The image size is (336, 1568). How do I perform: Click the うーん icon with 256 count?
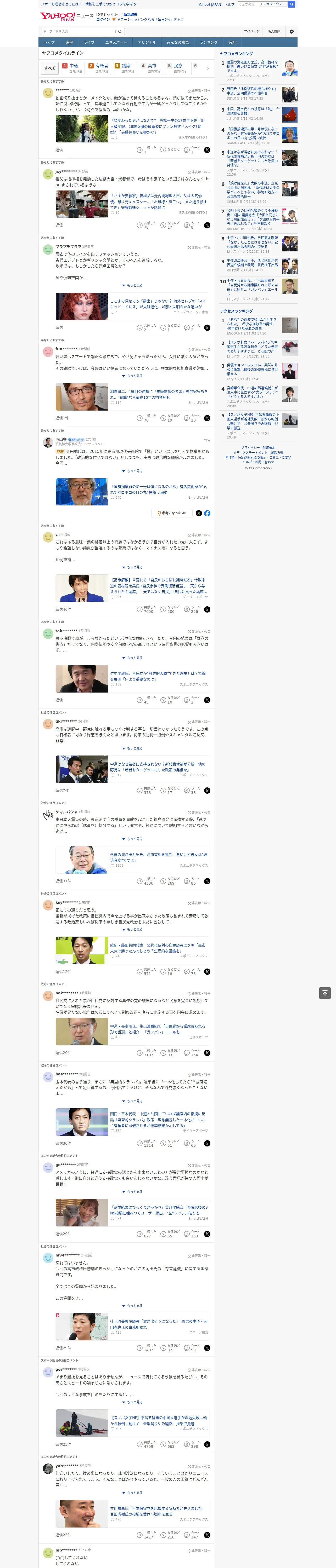point(187,609)
